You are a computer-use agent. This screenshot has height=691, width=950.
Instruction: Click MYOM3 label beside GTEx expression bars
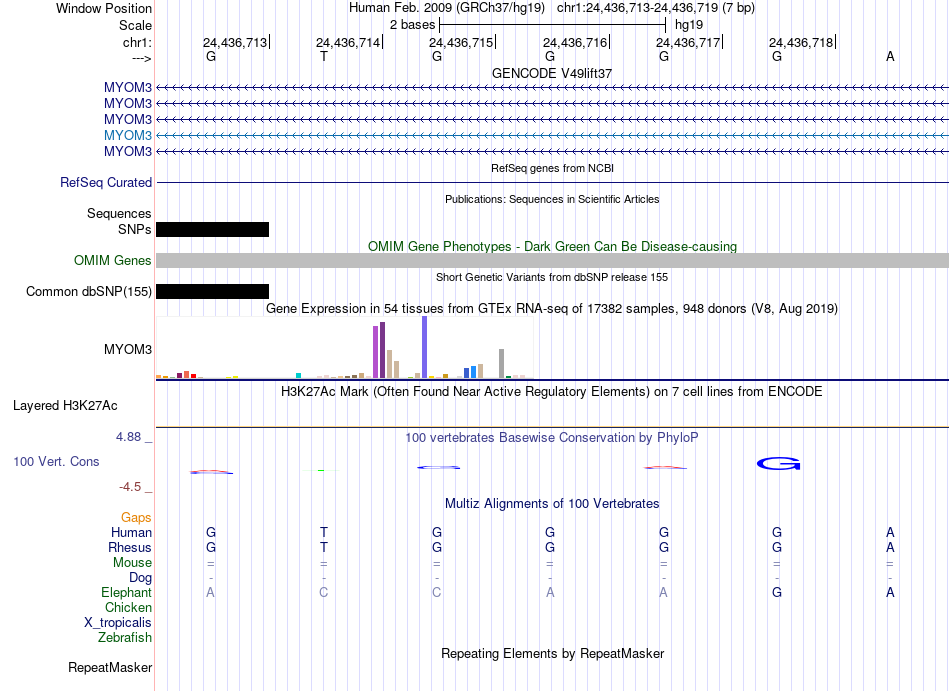pos(128,349)
